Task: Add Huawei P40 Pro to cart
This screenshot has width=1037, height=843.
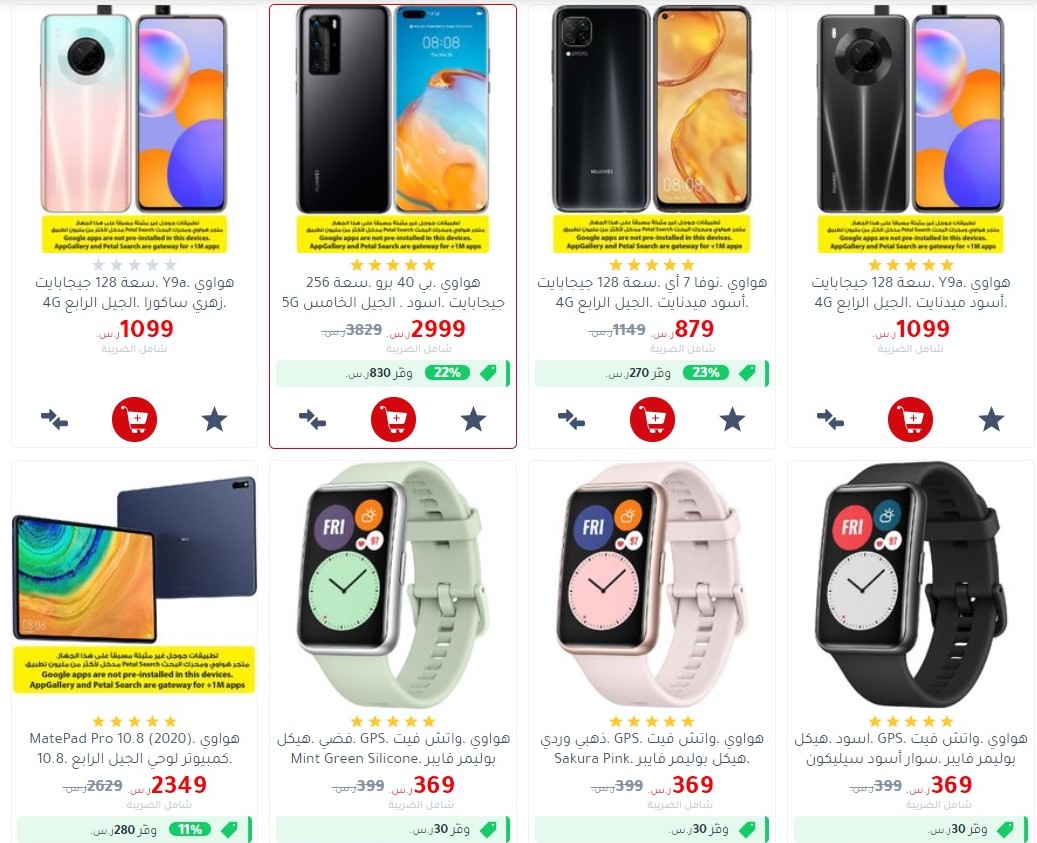Action: 394,419
